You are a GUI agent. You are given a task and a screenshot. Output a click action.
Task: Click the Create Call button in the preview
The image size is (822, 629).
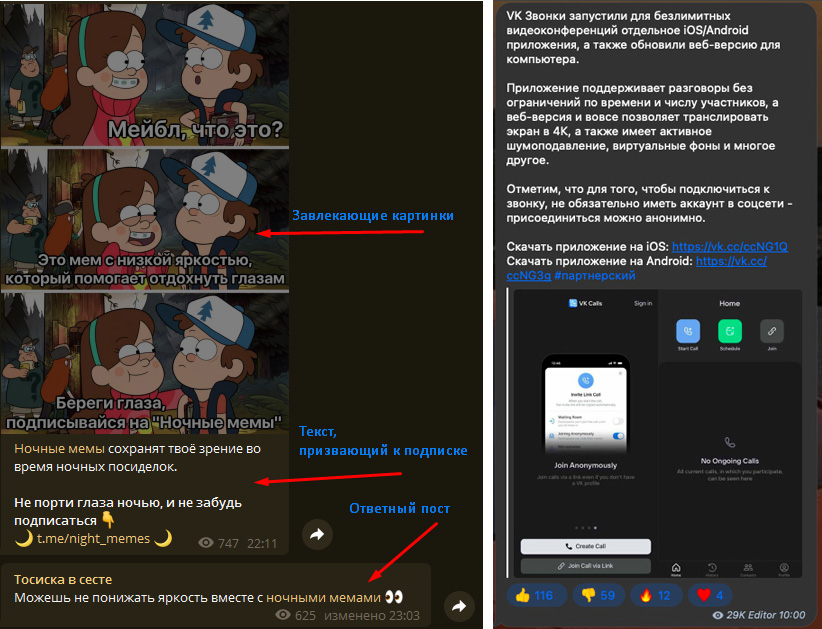[586, 546]
